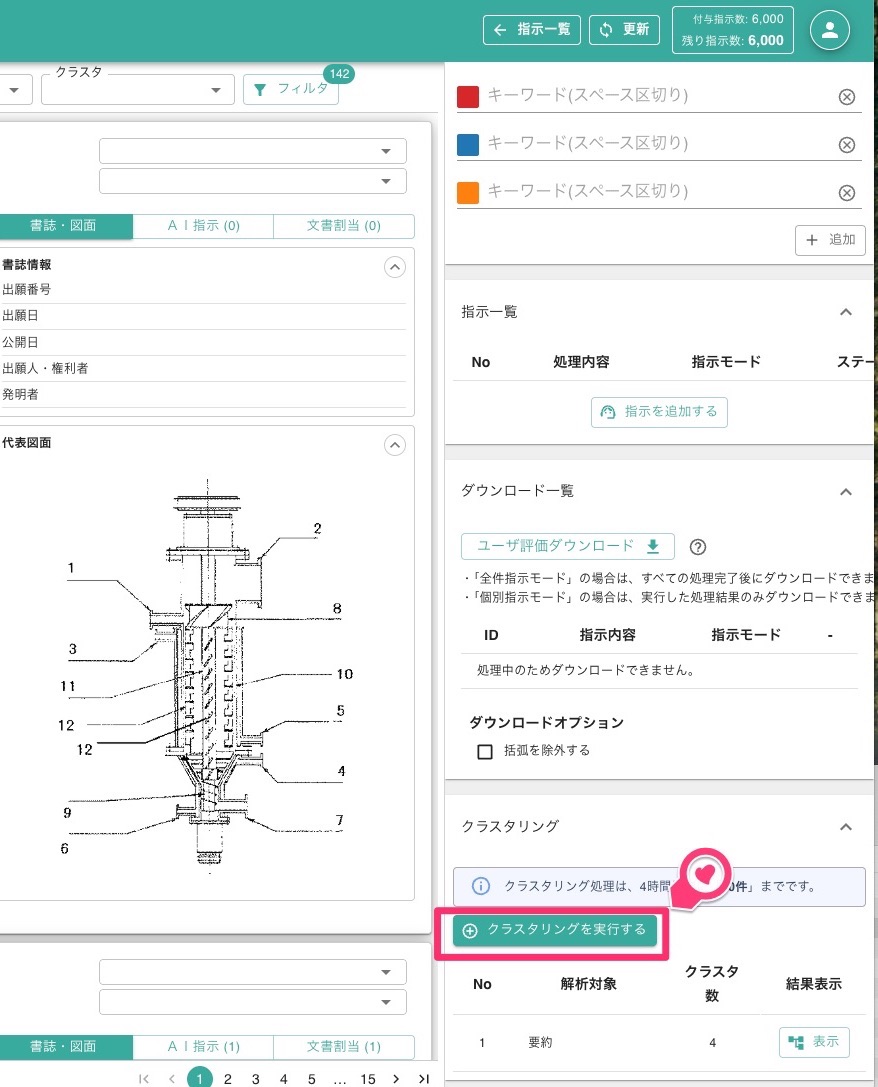This screenshot has width=878, height=1087.
Task: Toggle the 括弧を除外する checkbox
Action: click(x=485, y=751)
